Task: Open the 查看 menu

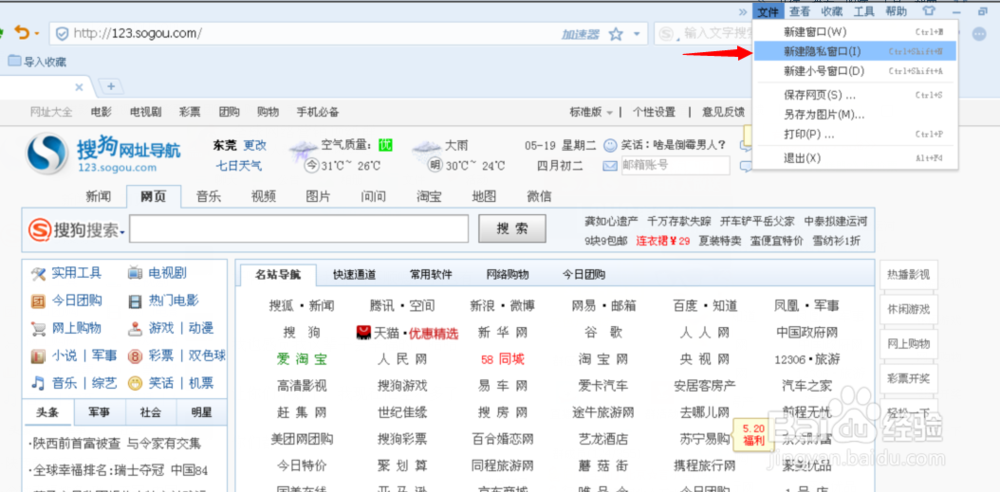Action: point(800,11)
